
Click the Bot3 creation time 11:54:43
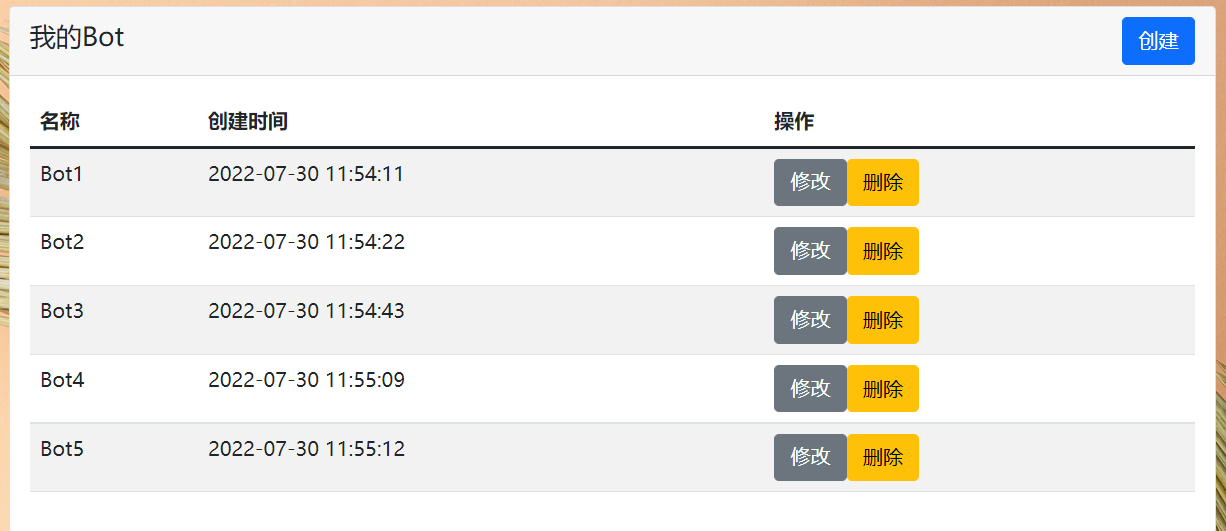[x=365, y=311]
